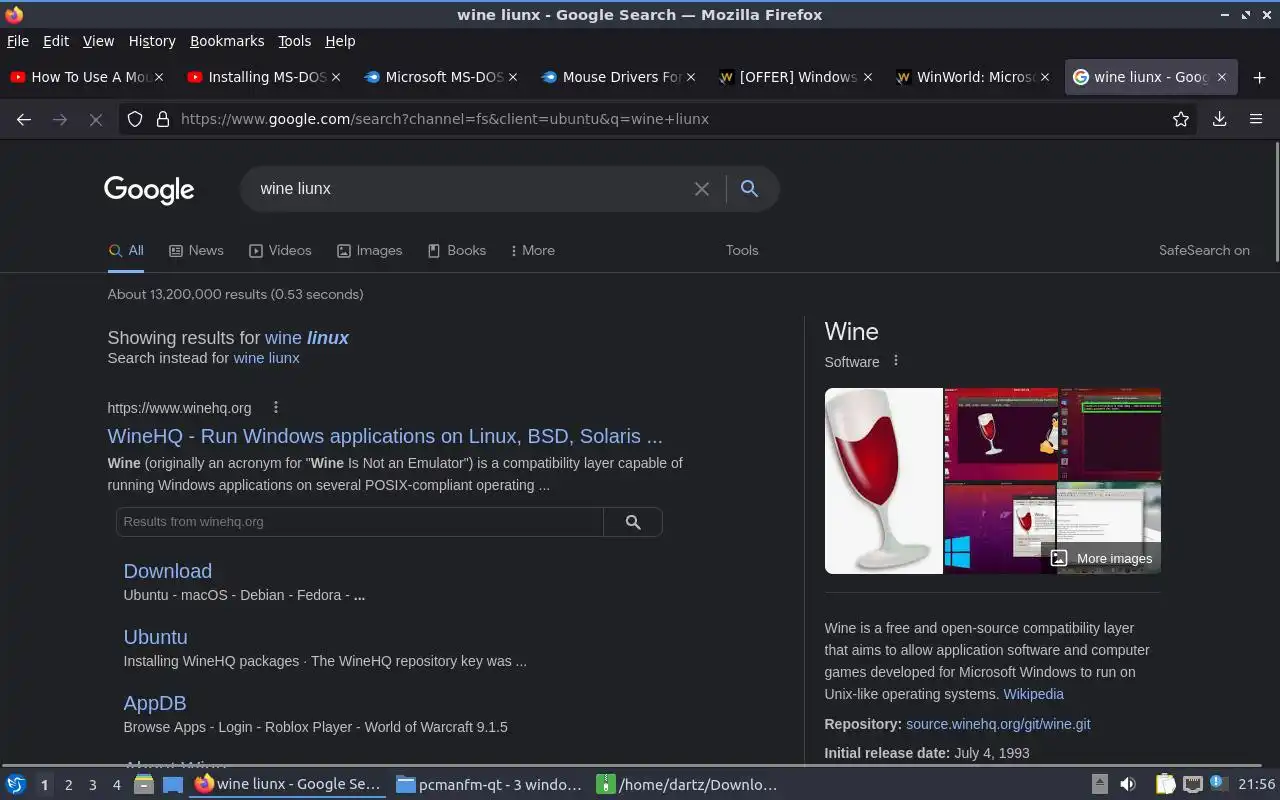
Task: Close the '[OFFER] Windows' tab
Action: (x=868, y=77)
